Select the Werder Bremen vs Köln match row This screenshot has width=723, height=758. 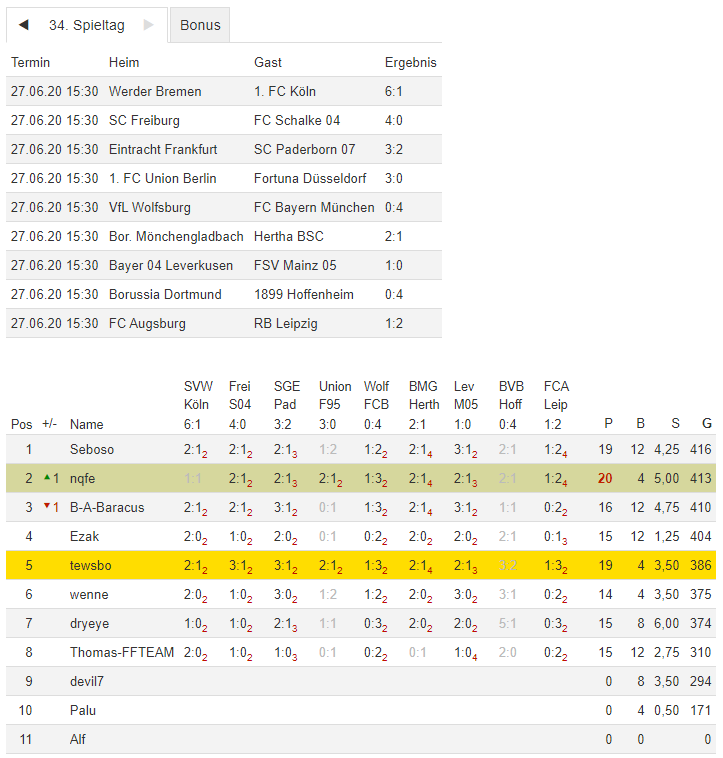click(x=224, y=91)
